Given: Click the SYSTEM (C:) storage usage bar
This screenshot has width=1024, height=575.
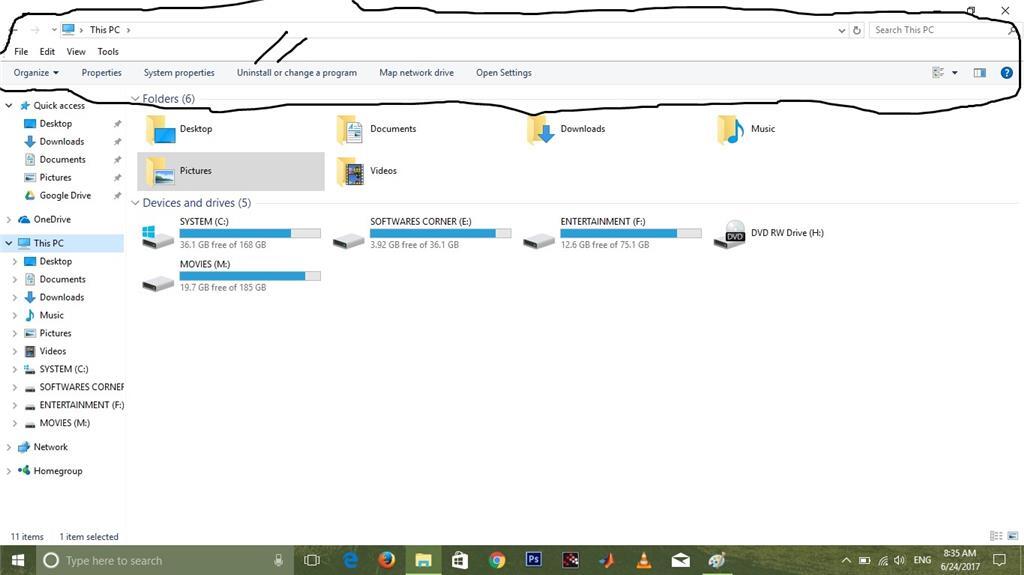Looking at the screenshot, I should [250, 233].
